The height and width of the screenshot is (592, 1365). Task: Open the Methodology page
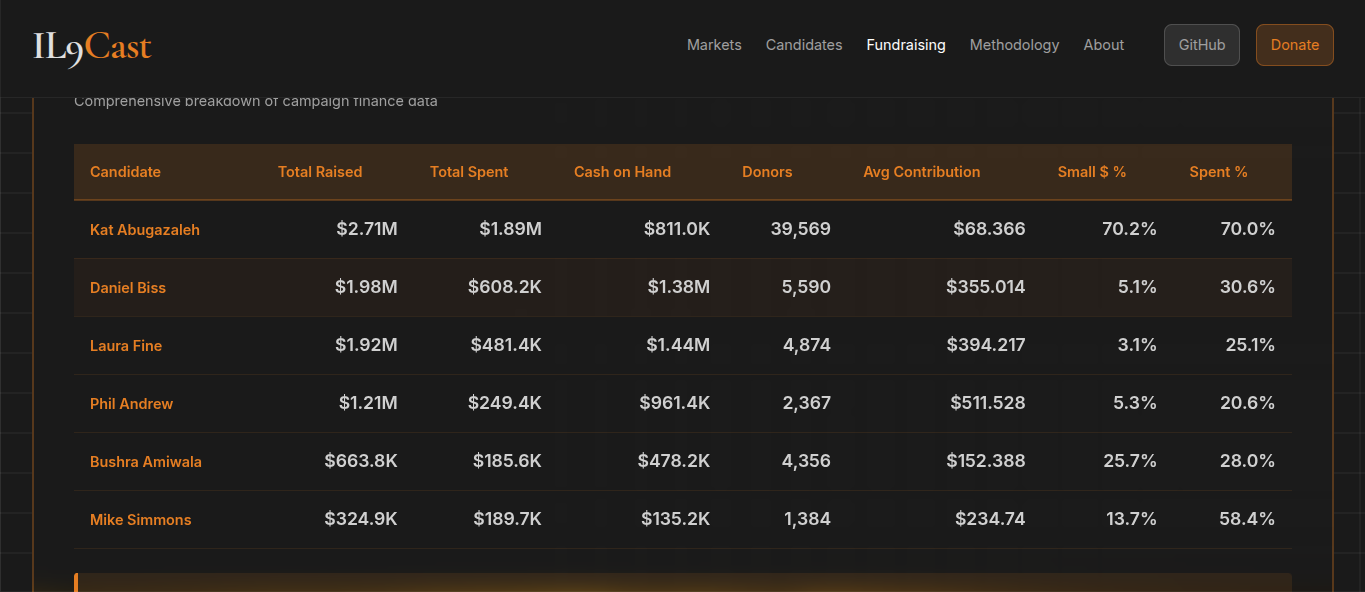pyautogui.click(x=1014, y=45)
